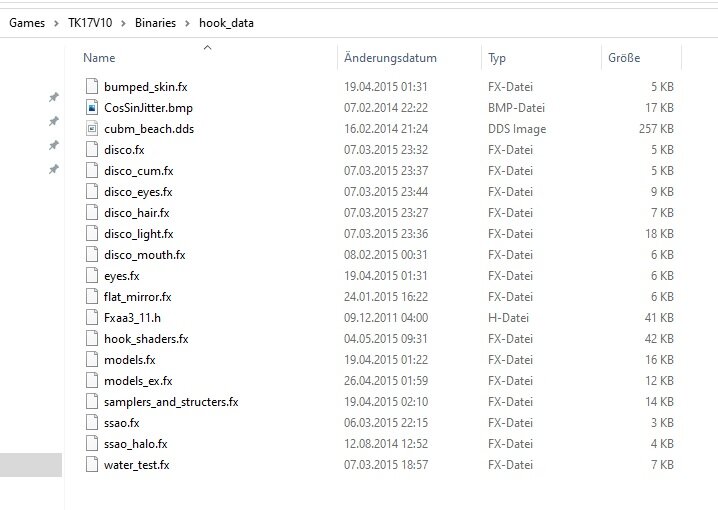Viewport: 718px width, 510px height.
Task: Select file name disco_mouth.fx
Action: click(145, 255)
